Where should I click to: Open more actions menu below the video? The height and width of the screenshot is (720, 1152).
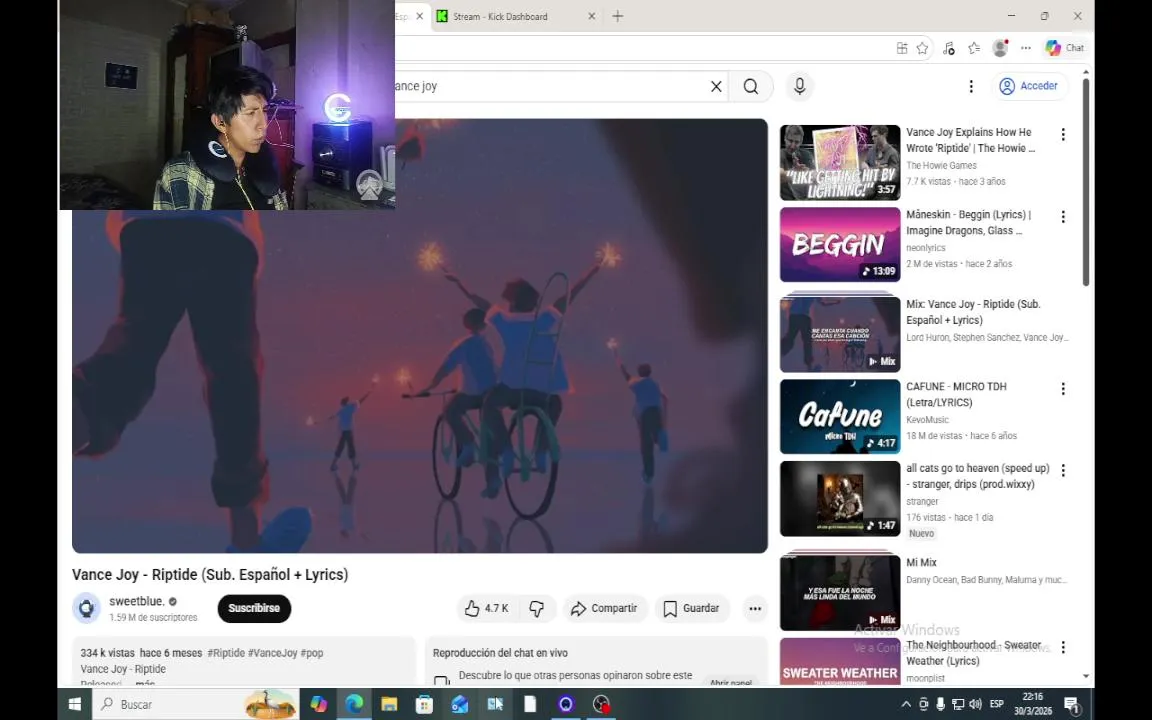pyautogui.click(x=755, y=608)
